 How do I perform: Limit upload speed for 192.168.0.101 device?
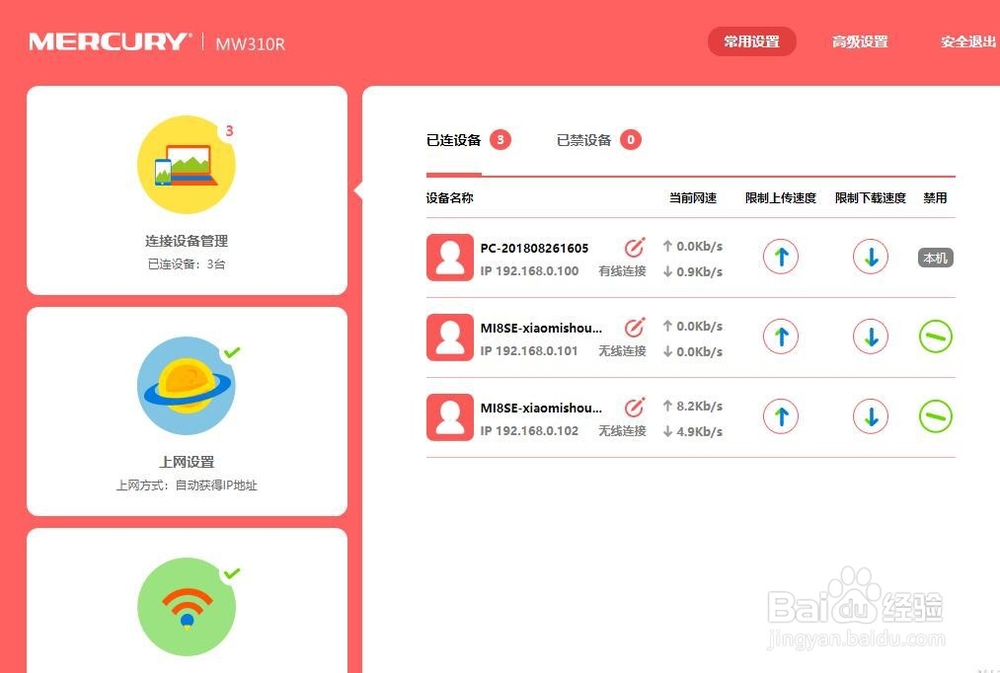click(781, 336)
